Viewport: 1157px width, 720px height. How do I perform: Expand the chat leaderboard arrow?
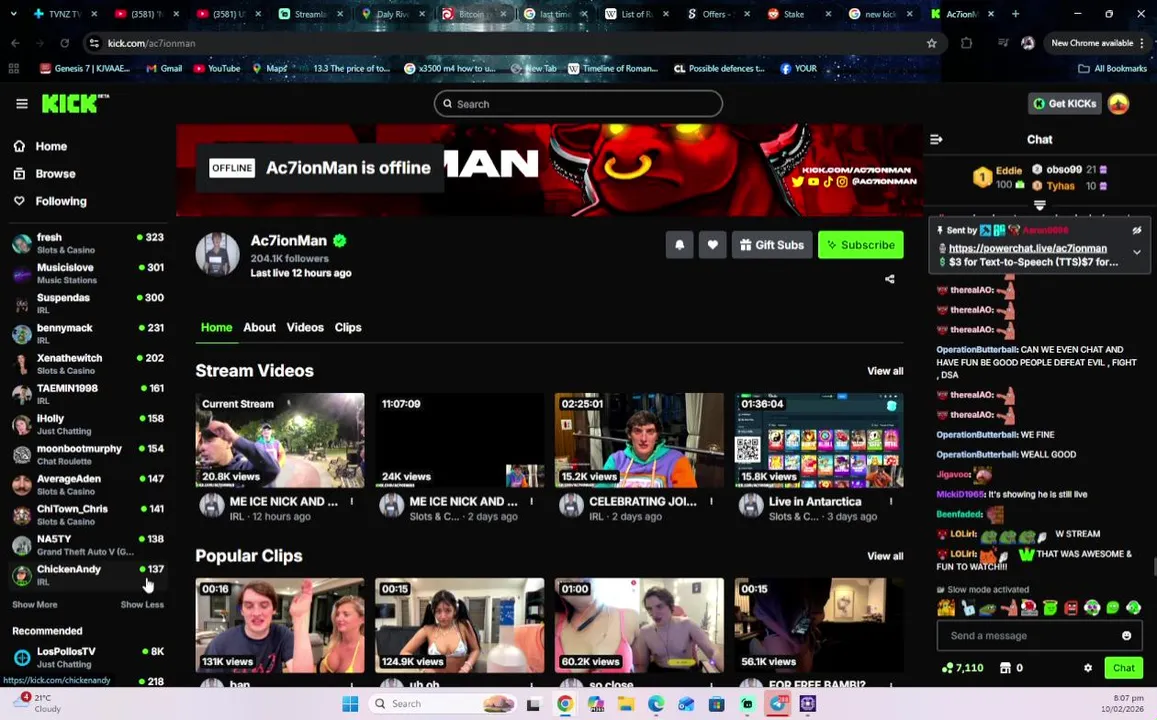pyautogui.click(x=1040, y=205)
